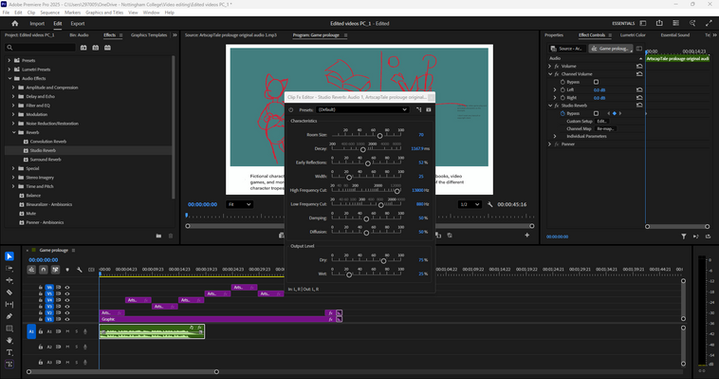Screen dimensions: 719x379
Task: Expand the Panner effect
Action: 549,144
